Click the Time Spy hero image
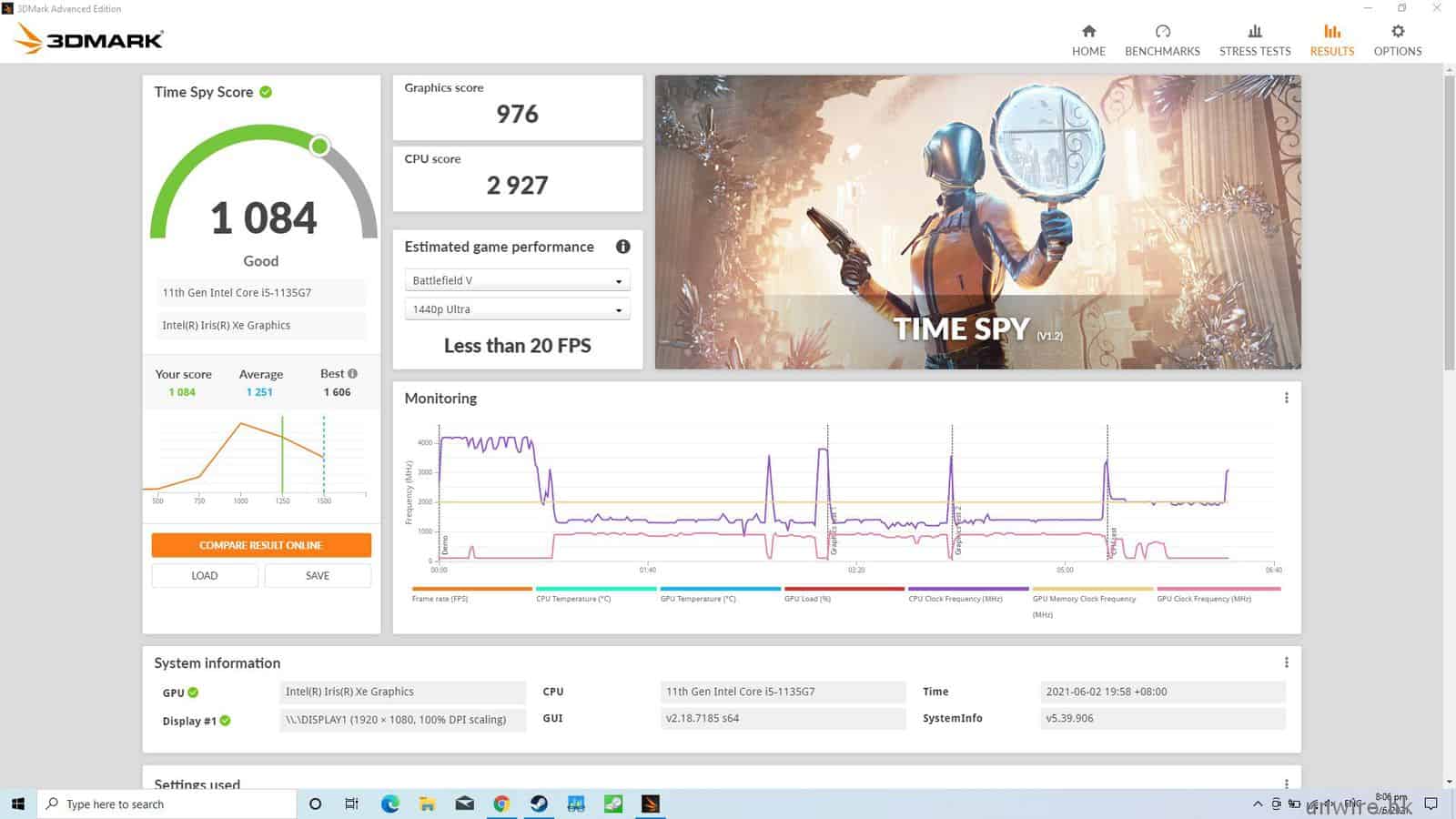 pyautogui.click(x=977, y=222)
